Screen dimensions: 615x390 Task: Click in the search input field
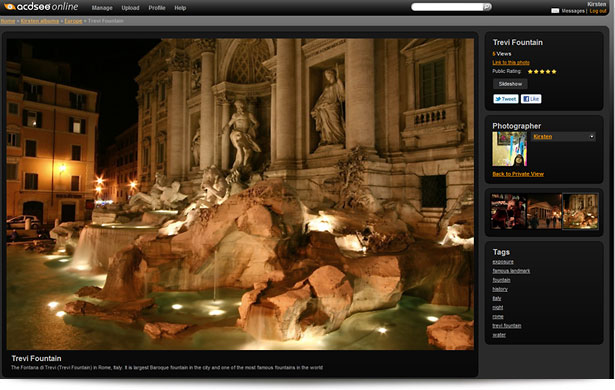448,7
